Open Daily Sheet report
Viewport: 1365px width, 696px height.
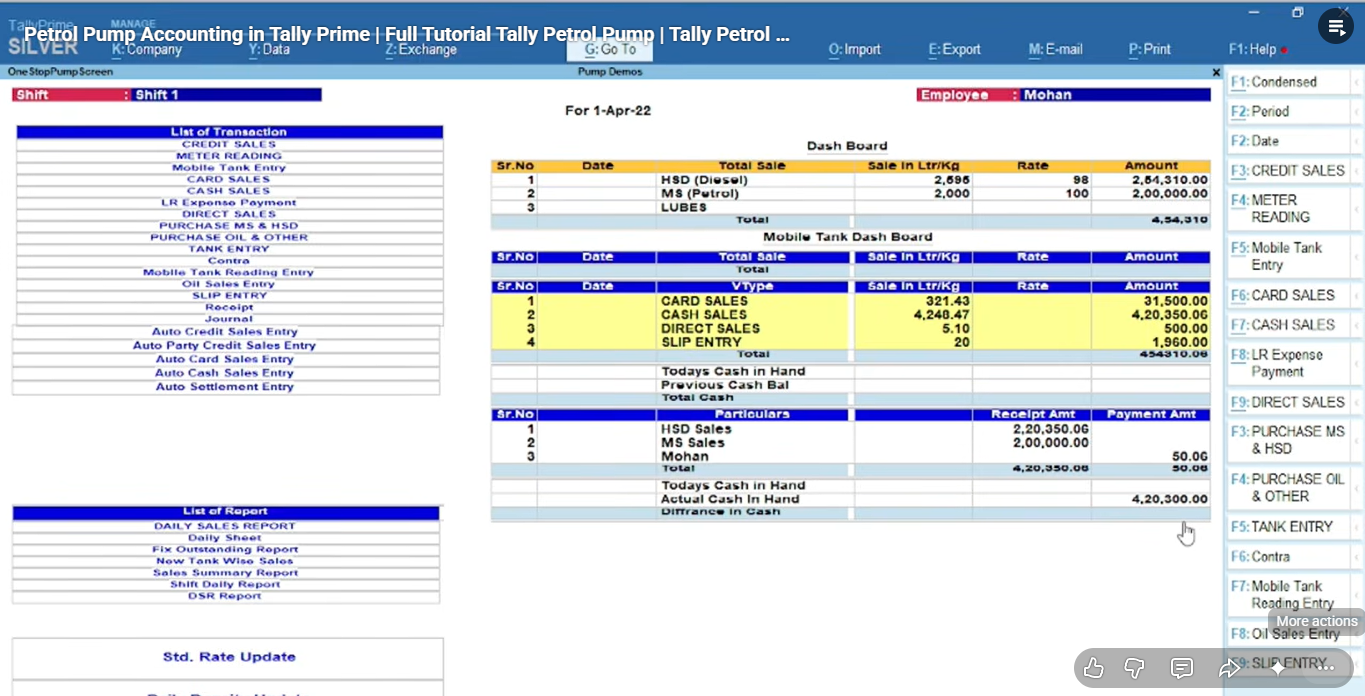[x=225, y=538]
